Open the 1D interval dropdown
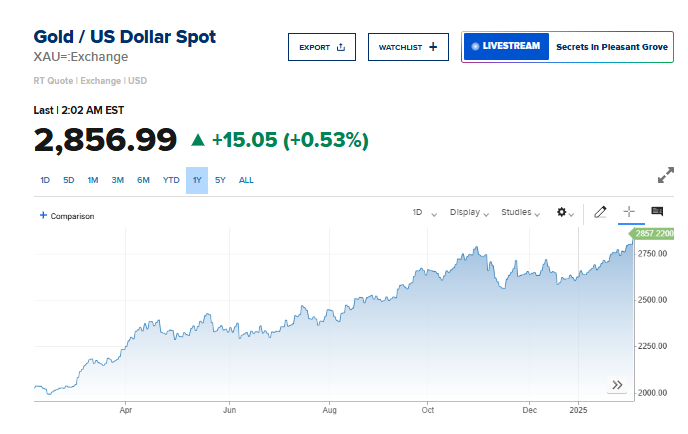Screen dimensions: 688x434 click(423, 212)
